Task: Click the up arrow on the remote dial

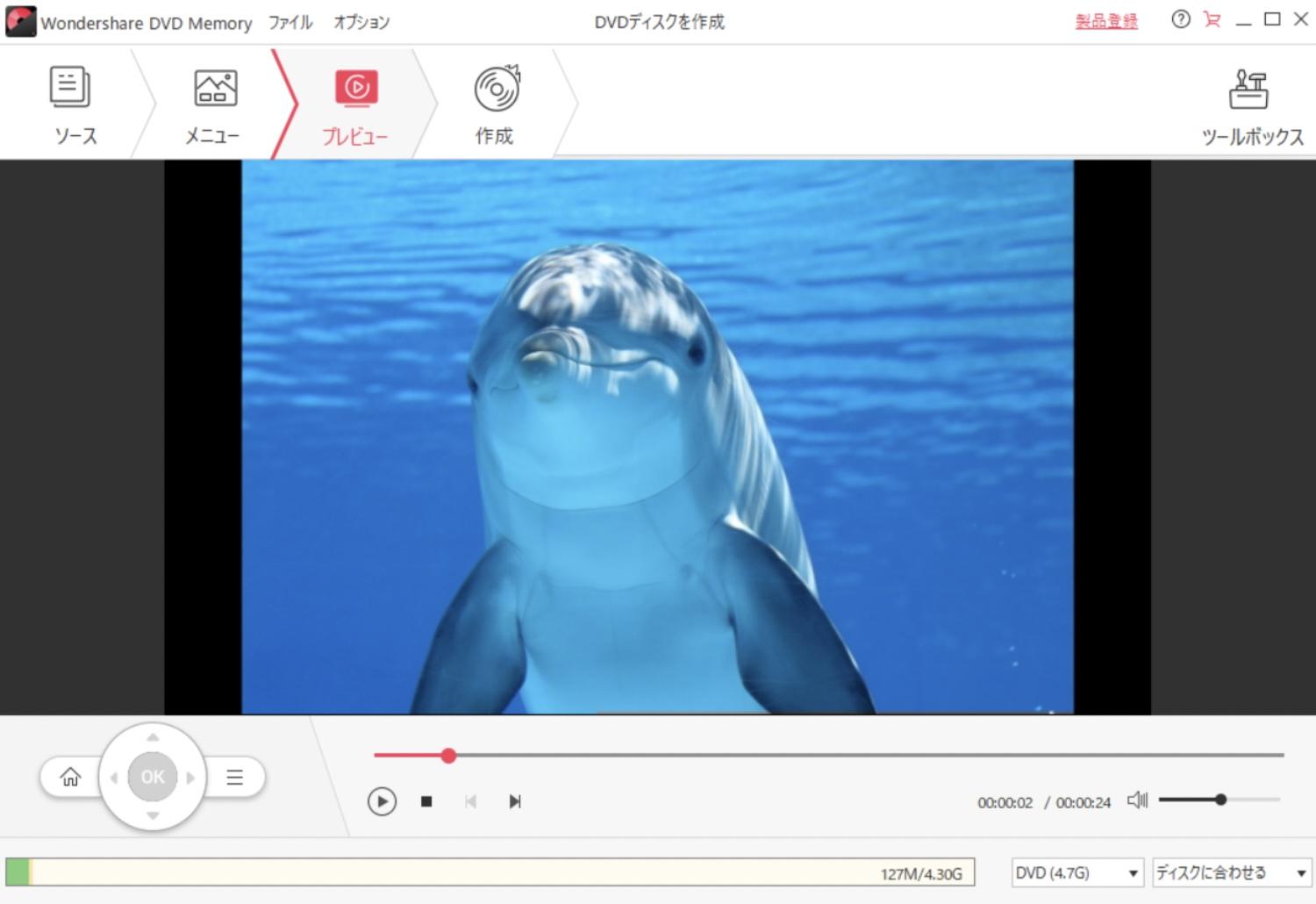Action: coord(153,737)
